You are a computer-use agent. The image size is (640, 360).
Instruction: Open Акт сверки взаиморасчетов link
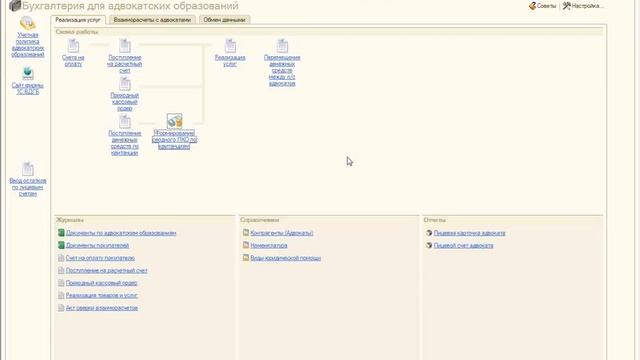click(x=102, y=308)
